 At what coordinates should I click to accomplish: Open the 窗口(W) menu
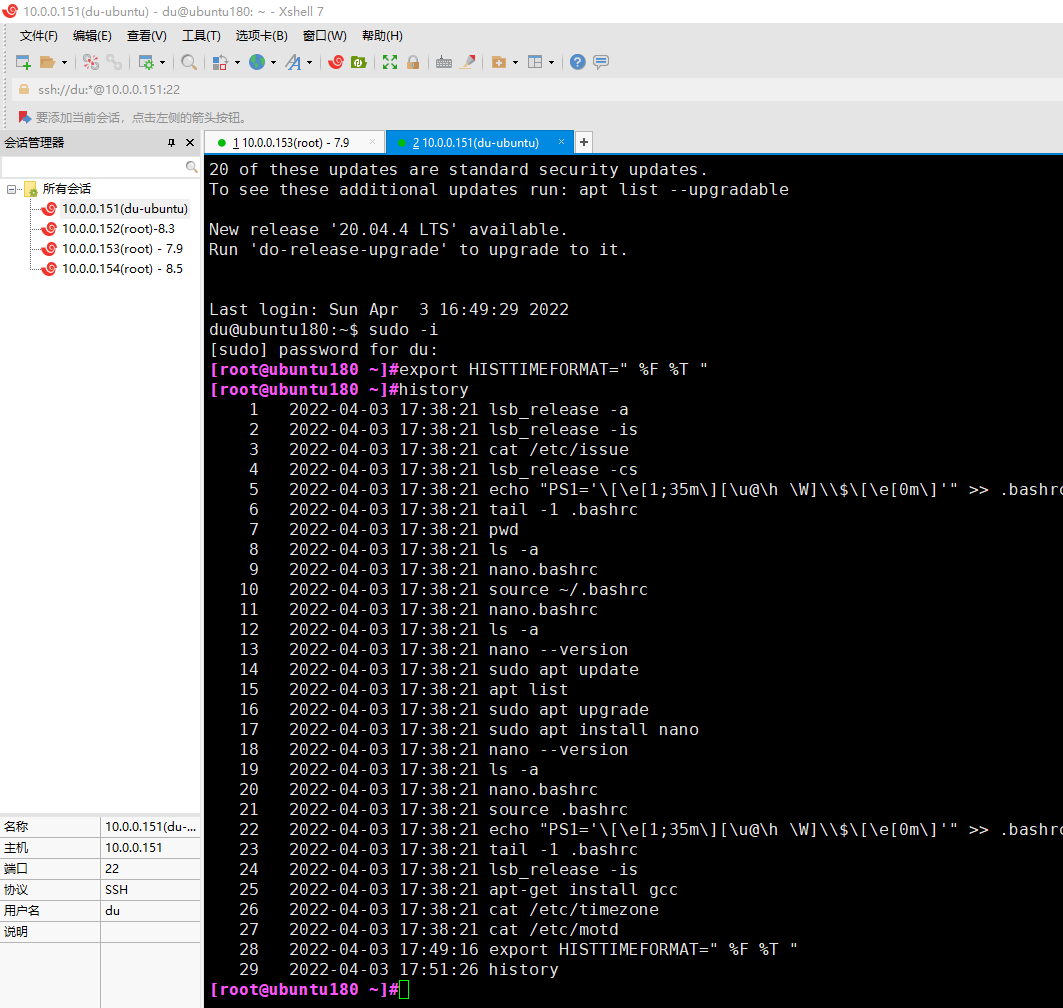325,36
